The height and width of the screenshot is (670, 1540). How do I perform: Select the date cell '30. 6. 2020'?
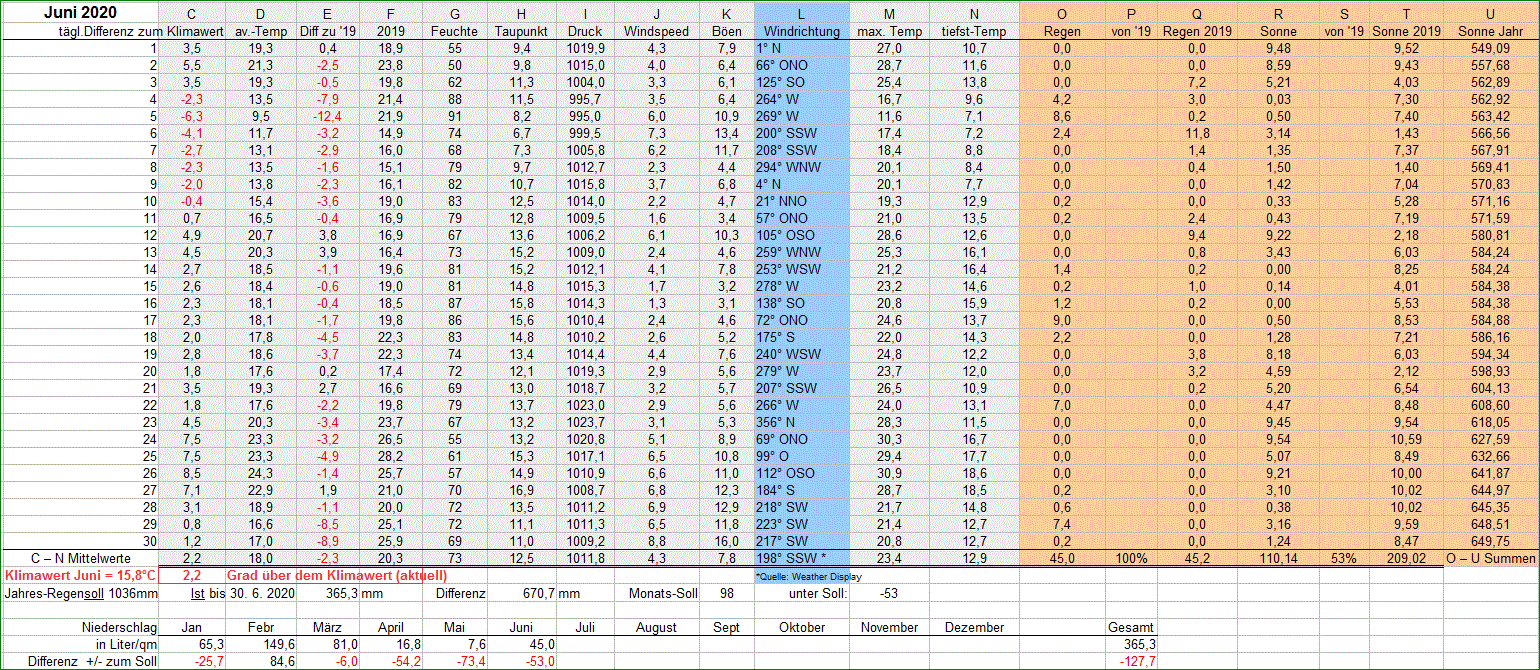coord(263,593)
